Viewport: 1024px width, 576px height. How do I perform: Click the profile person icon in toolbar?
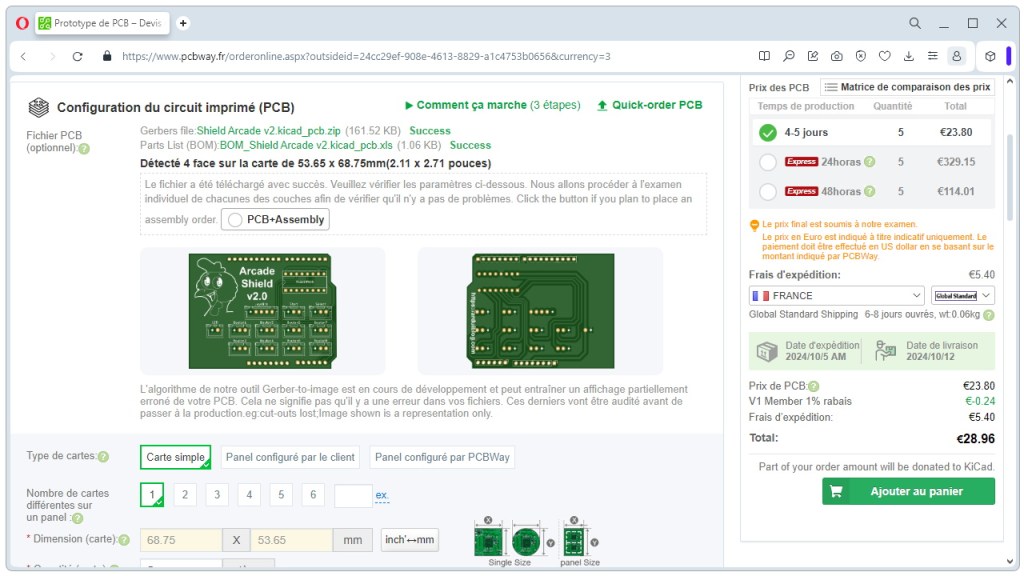[x=957, y=56]
